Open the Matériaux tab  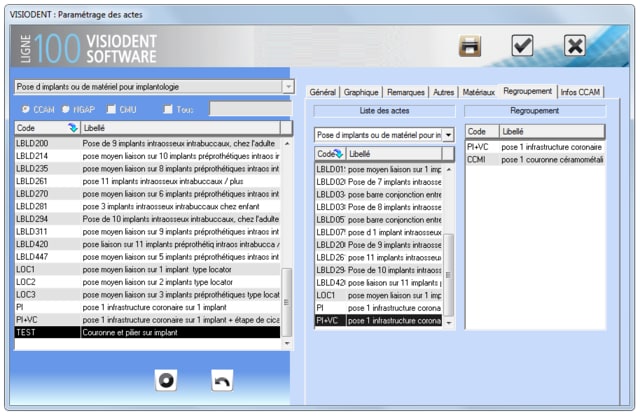click(x=479, y=92)
